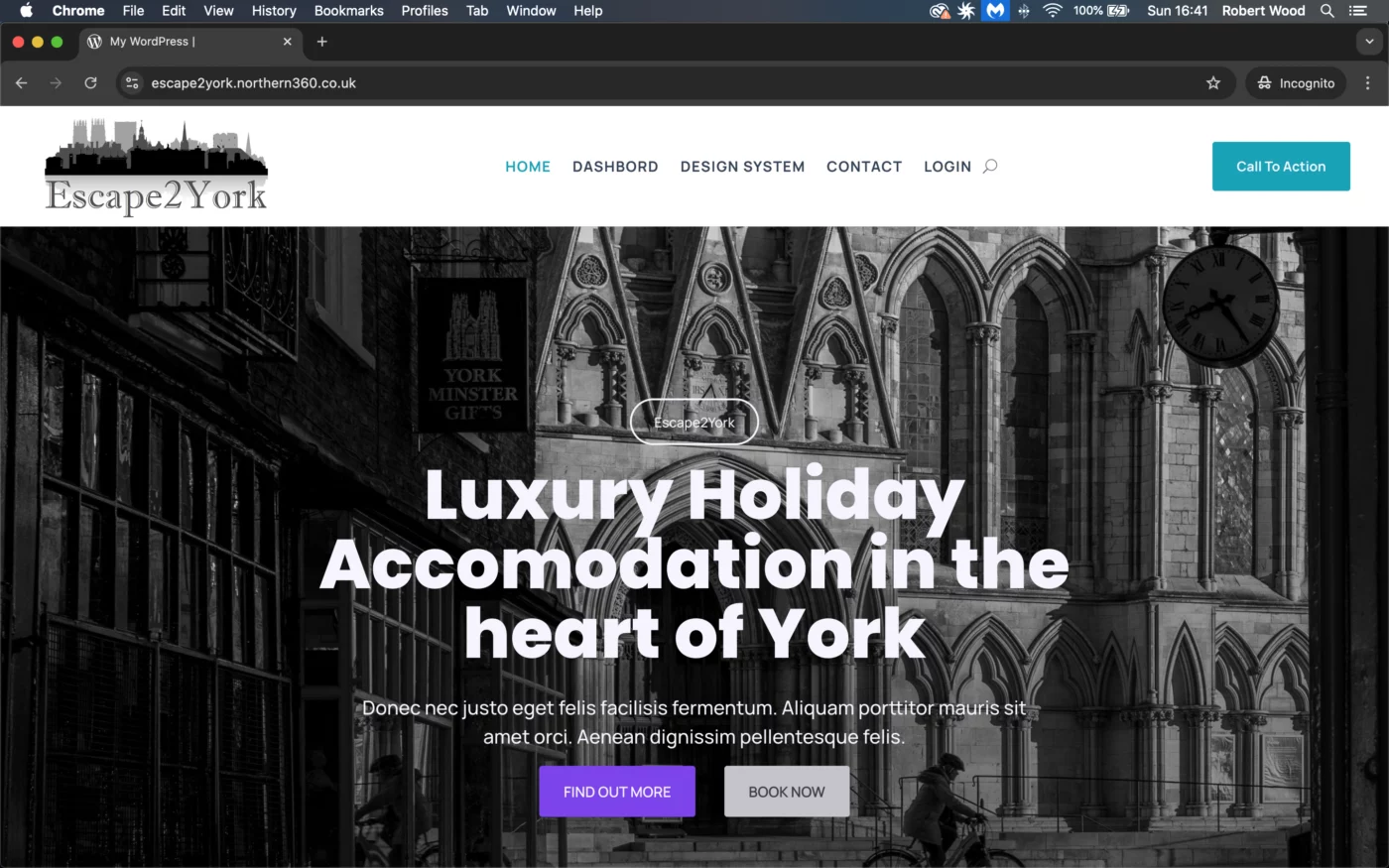Click the FIND OUT MORE button
Viewport: 1389px width, 868px height.
pos(617,792)
